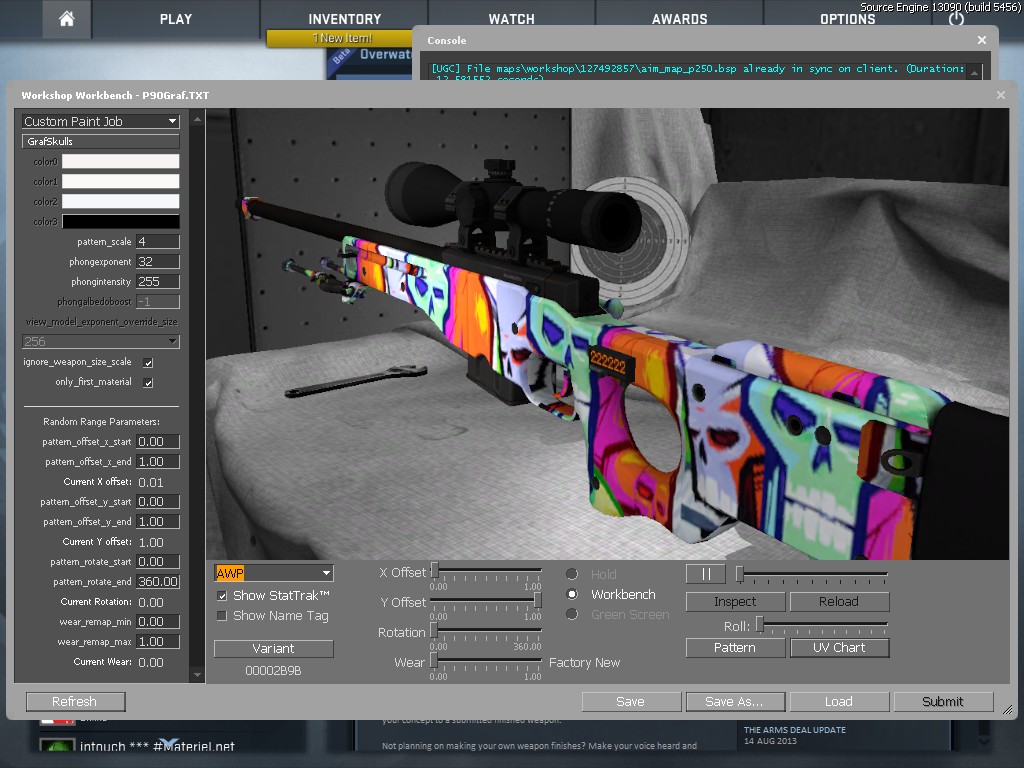Open the INVENTORY menu

(344, 19)
